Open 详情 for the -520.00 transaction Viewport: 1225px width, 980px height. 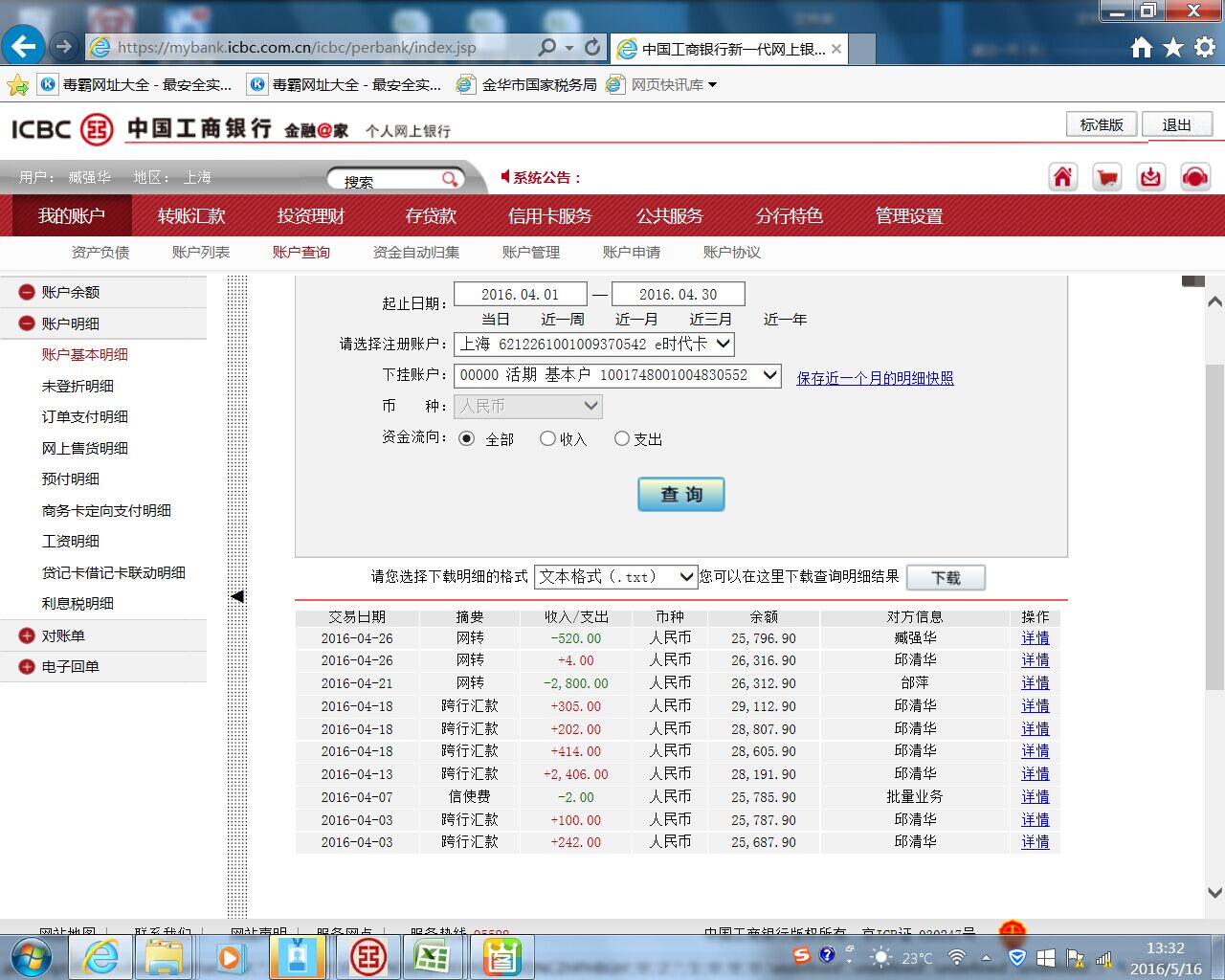point(1035,637)
